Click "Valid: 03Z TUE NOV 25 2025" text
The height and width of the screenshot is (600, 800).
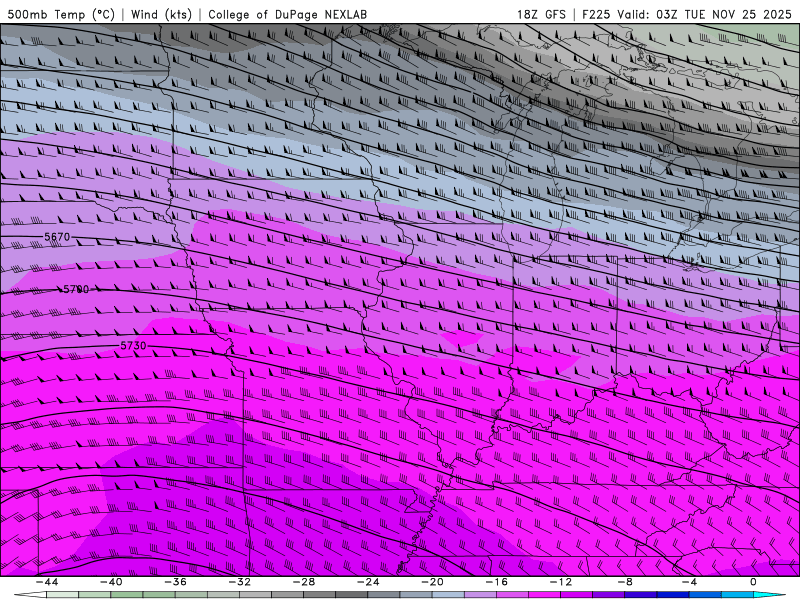[x=705, y=14]
